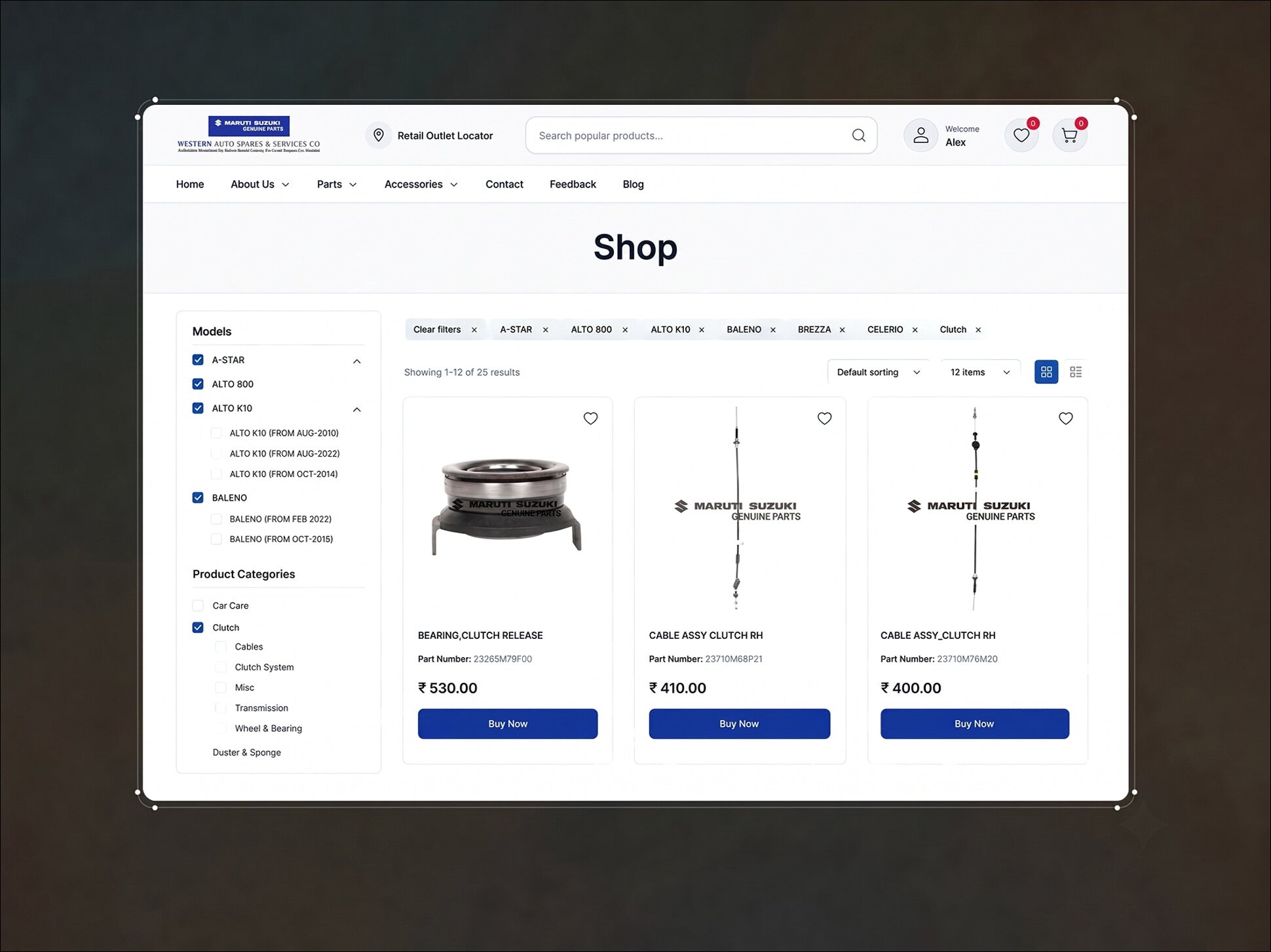Click the search magnifier icon
The width and height of the screenshot is (1271, 952).
858,136
